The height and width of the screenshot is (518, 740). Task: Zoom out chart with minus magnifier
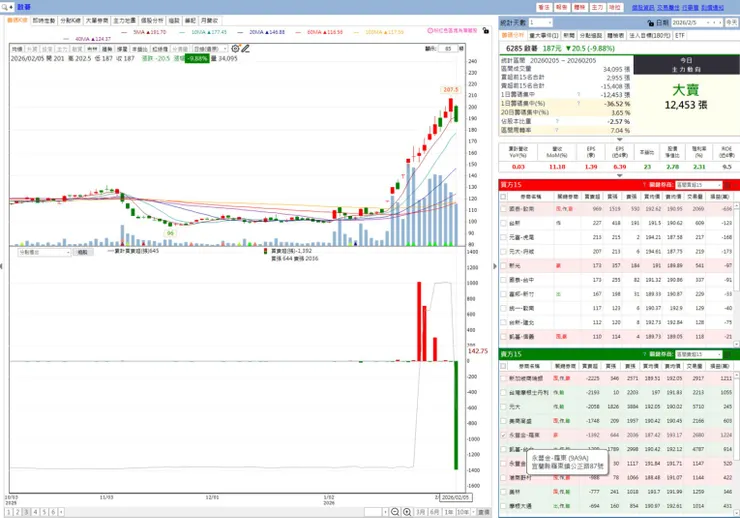point(395,512)
